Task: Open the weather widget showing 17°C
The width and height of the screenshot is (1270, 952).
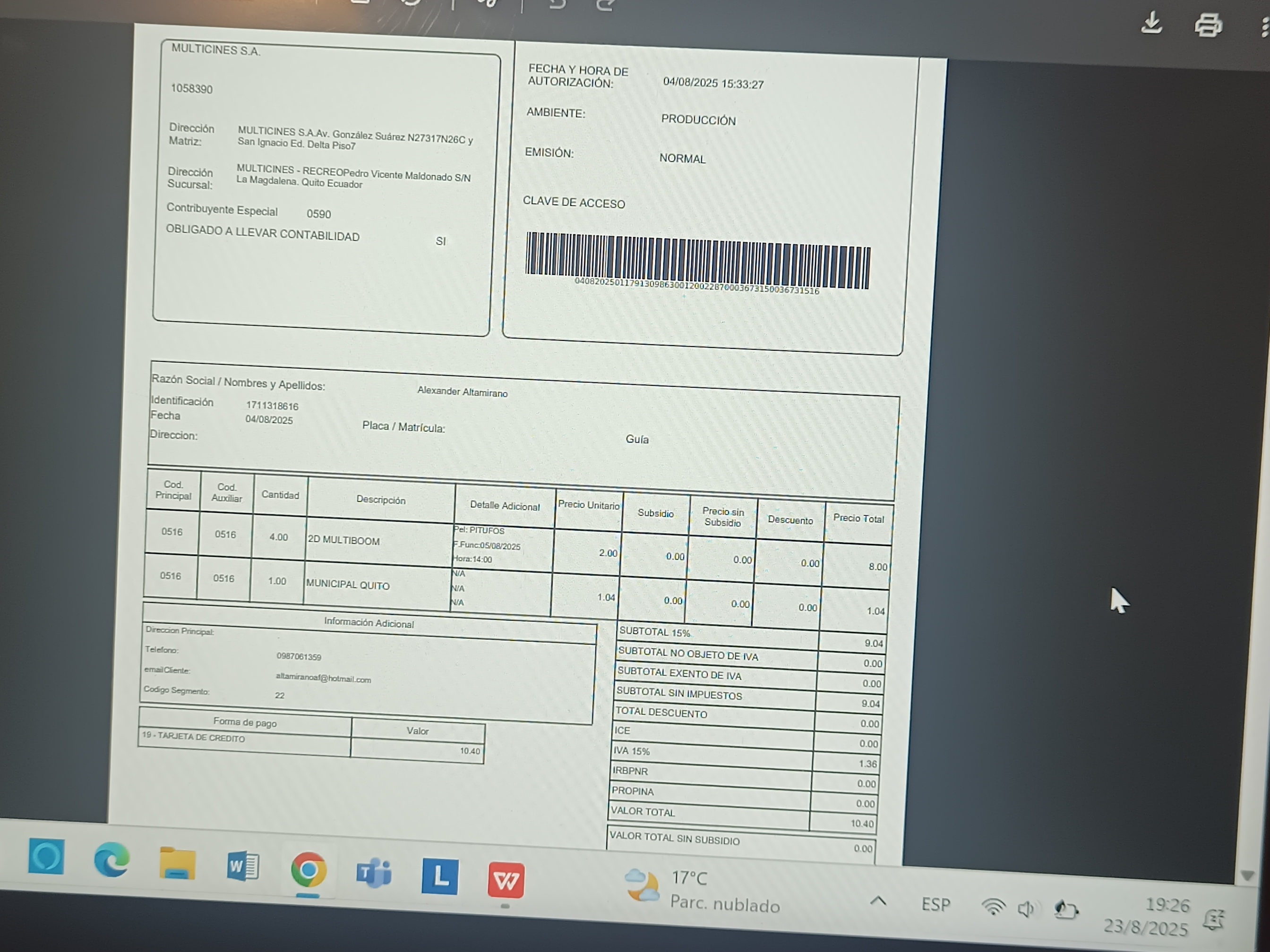Action: [702, 891]
